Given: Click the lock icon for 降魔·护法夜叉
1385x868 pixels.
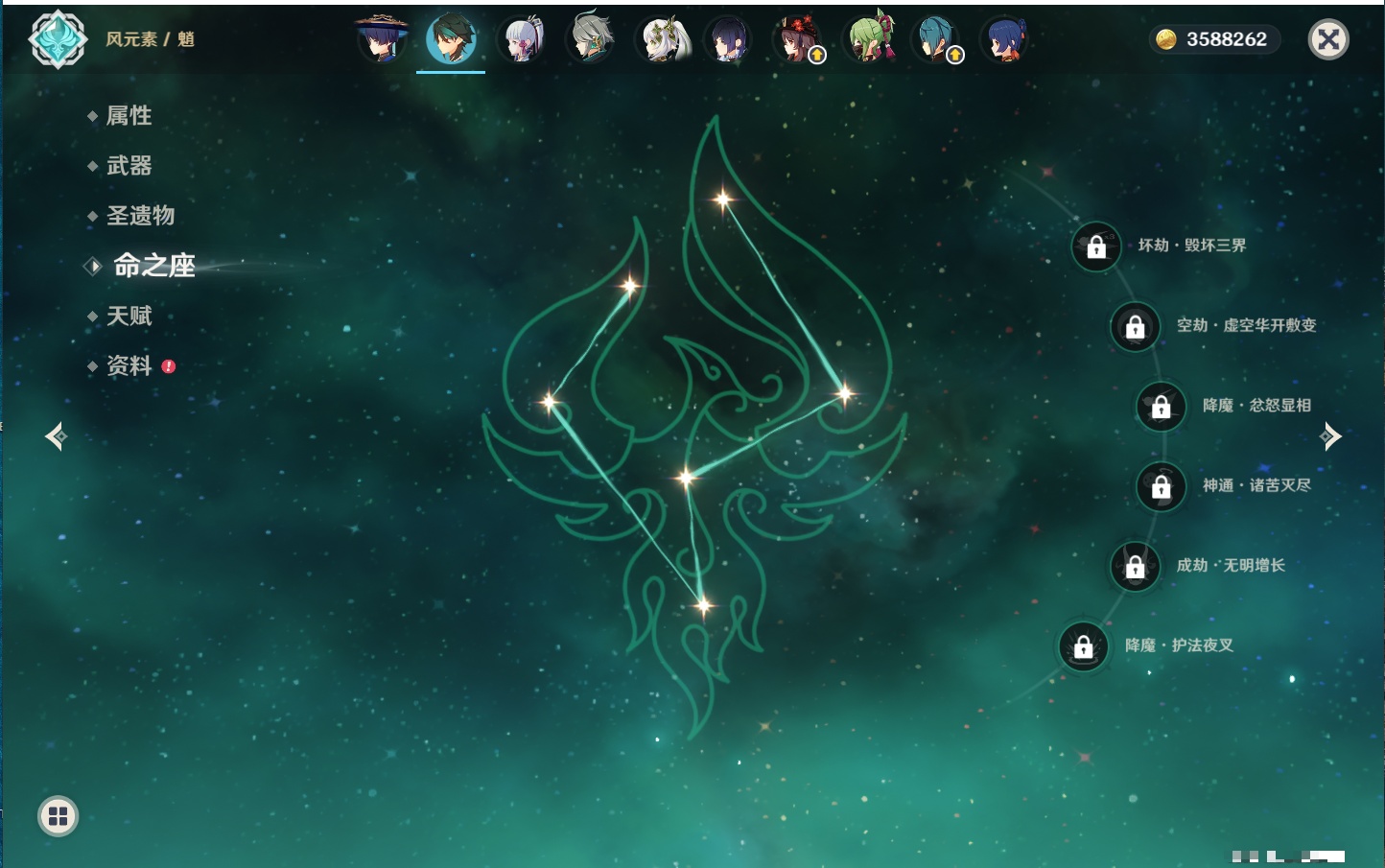Looking at the screenshot, I should click(1083, 646).
